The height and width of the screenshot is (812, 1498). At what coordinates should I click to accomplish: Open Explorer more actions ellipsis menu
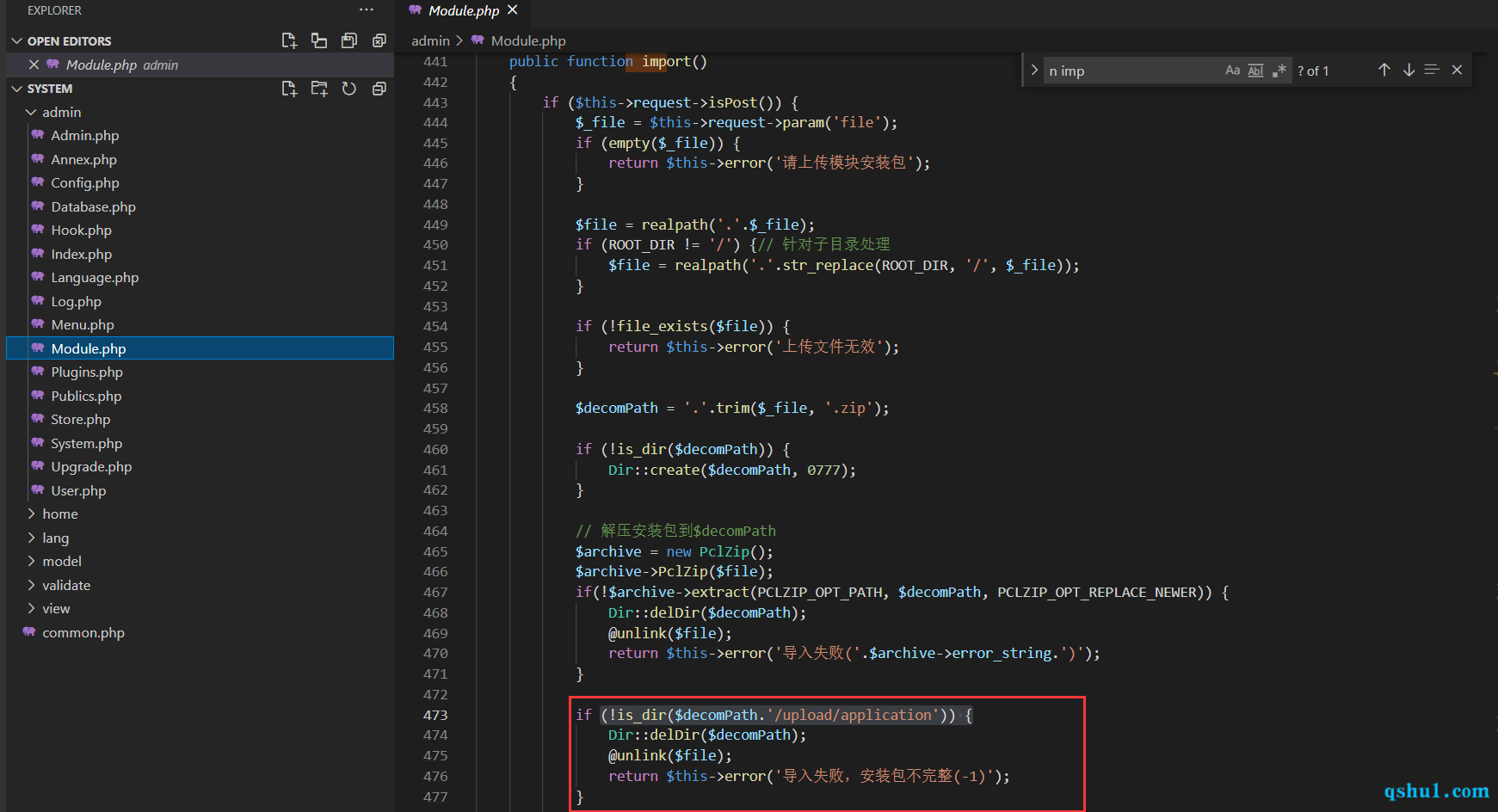click(x=367, y=10)
